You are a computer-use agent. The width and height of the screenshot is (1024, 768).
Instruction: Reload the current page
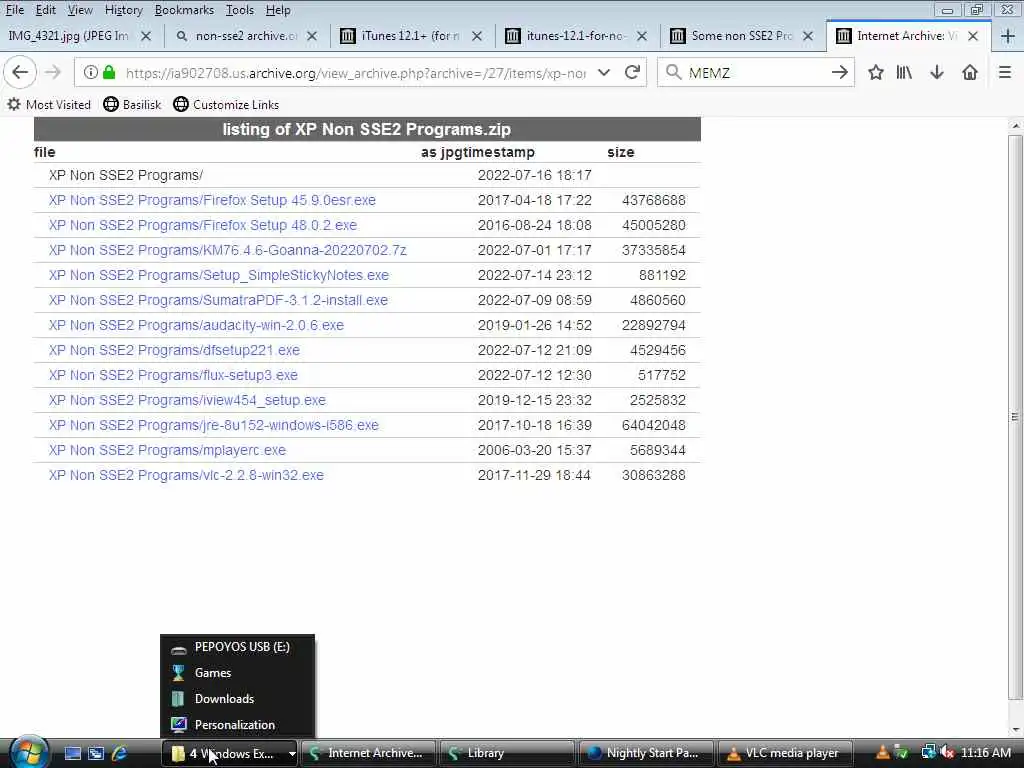point(632,72)
